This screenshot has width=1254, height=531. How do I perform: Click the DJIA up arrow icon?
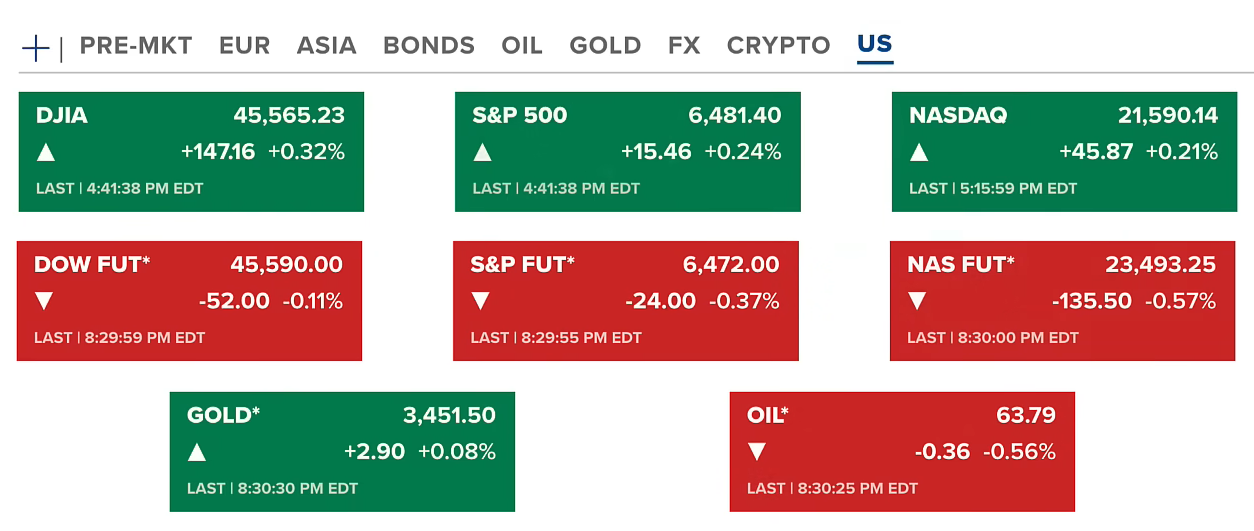[46, 153]
